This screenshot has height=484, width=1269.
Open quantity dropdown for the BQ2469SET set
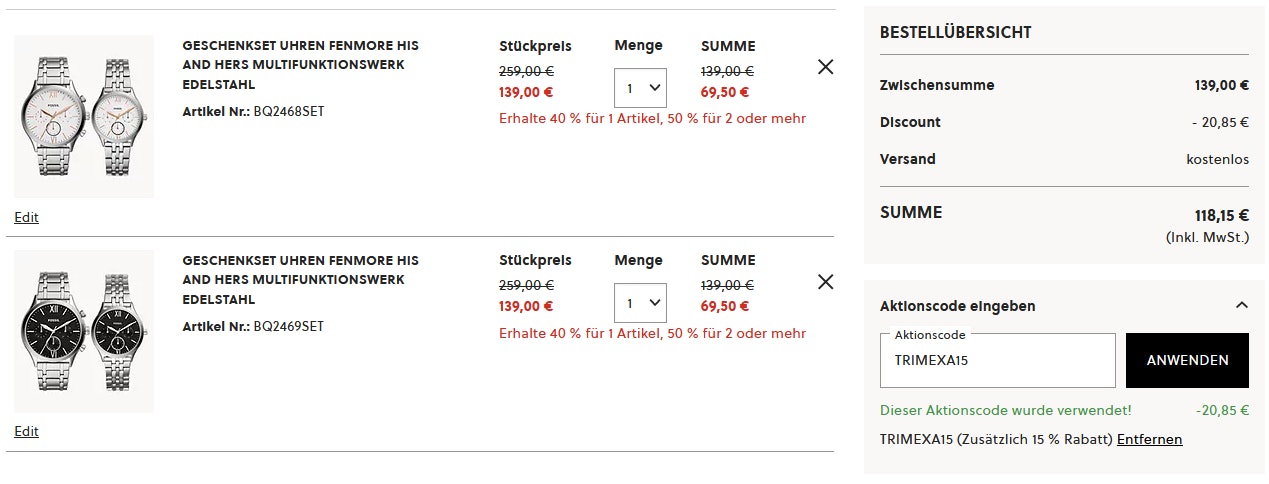tap(640, 303)
